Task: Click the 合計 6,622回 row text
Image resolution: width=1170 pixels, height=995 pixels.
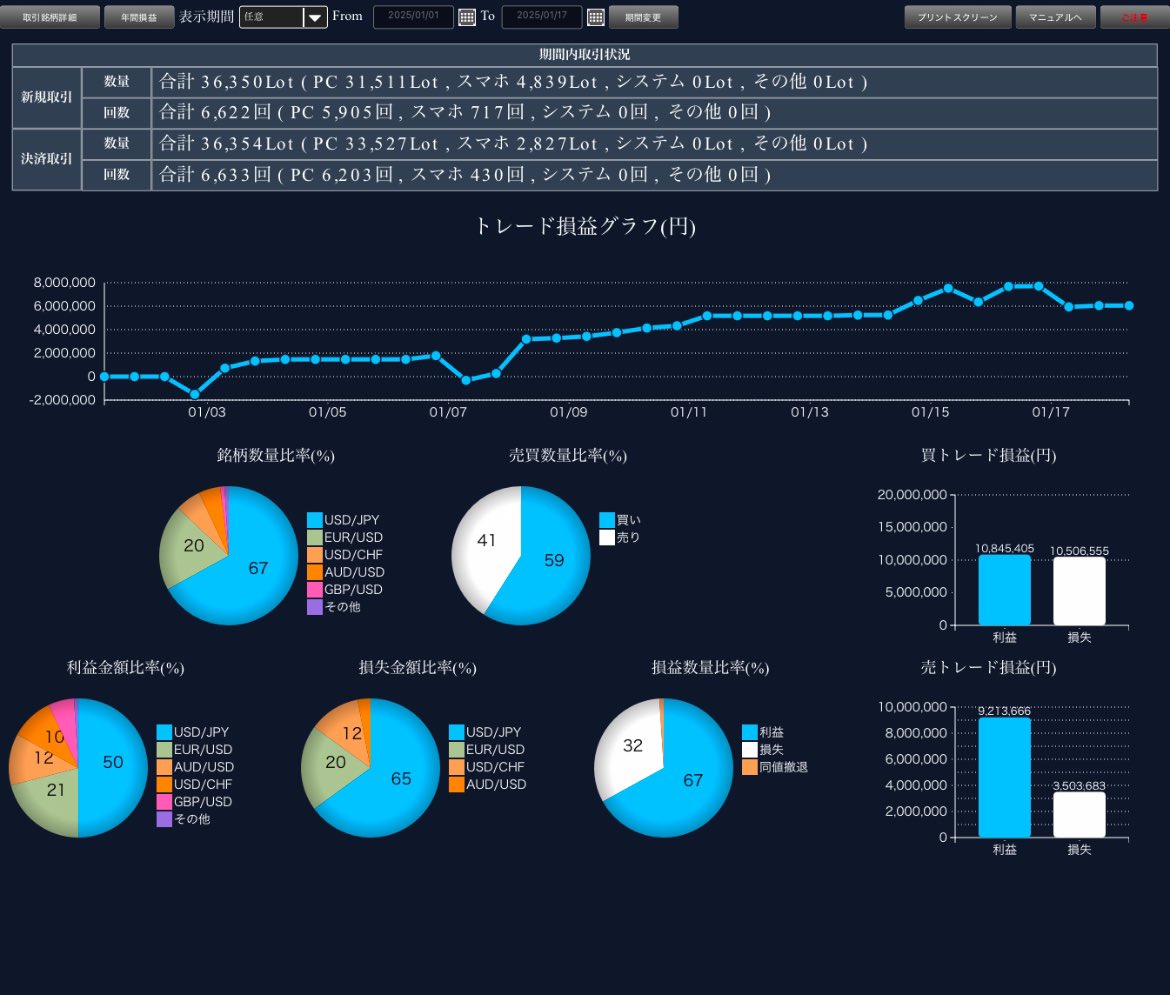Action: tap(465, 113)
